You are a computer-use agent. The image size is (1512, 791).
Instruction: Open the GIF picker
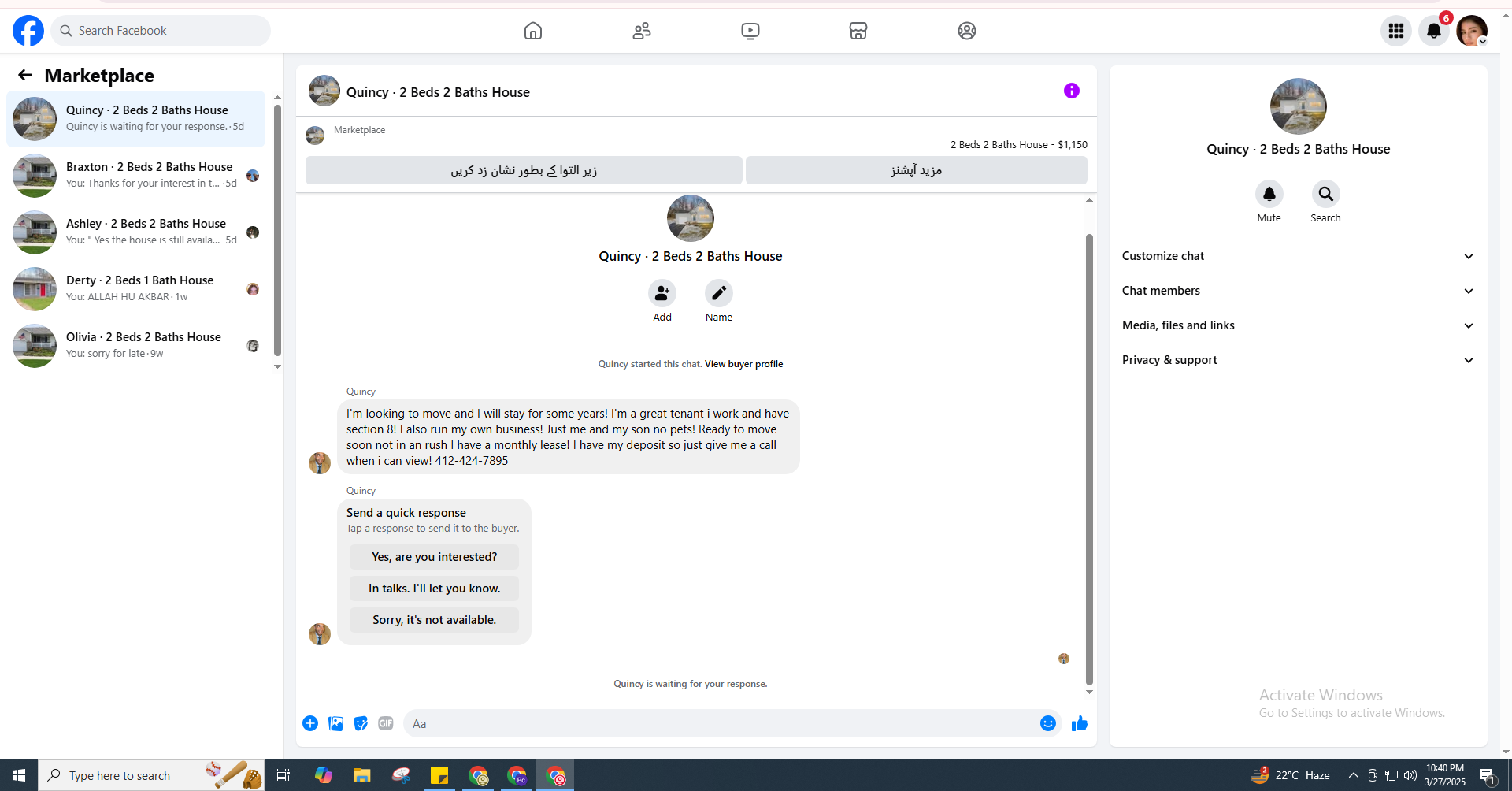[386, 723]
